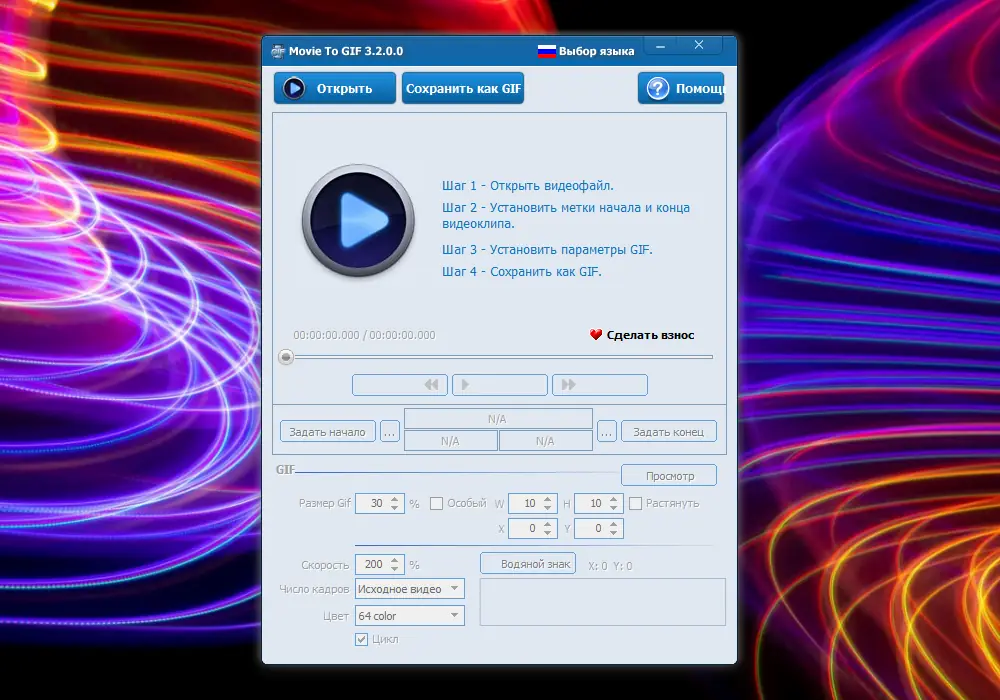Viewport: 1000px width, 700px height.
Task: Open the Помощь help button
Action: coord(681,88)
